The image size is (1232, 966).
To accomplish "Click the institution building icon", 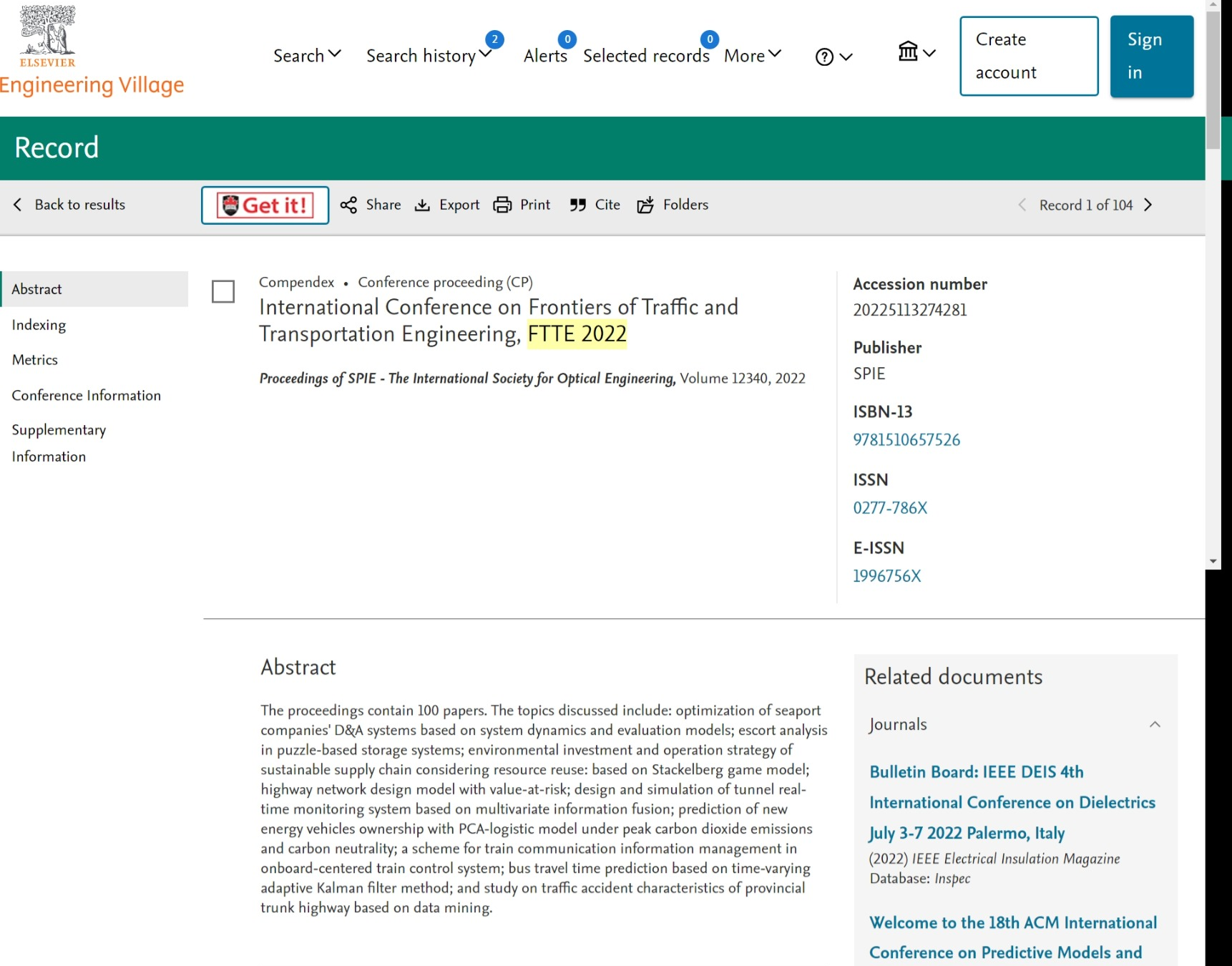I will [x=908, y=51].
